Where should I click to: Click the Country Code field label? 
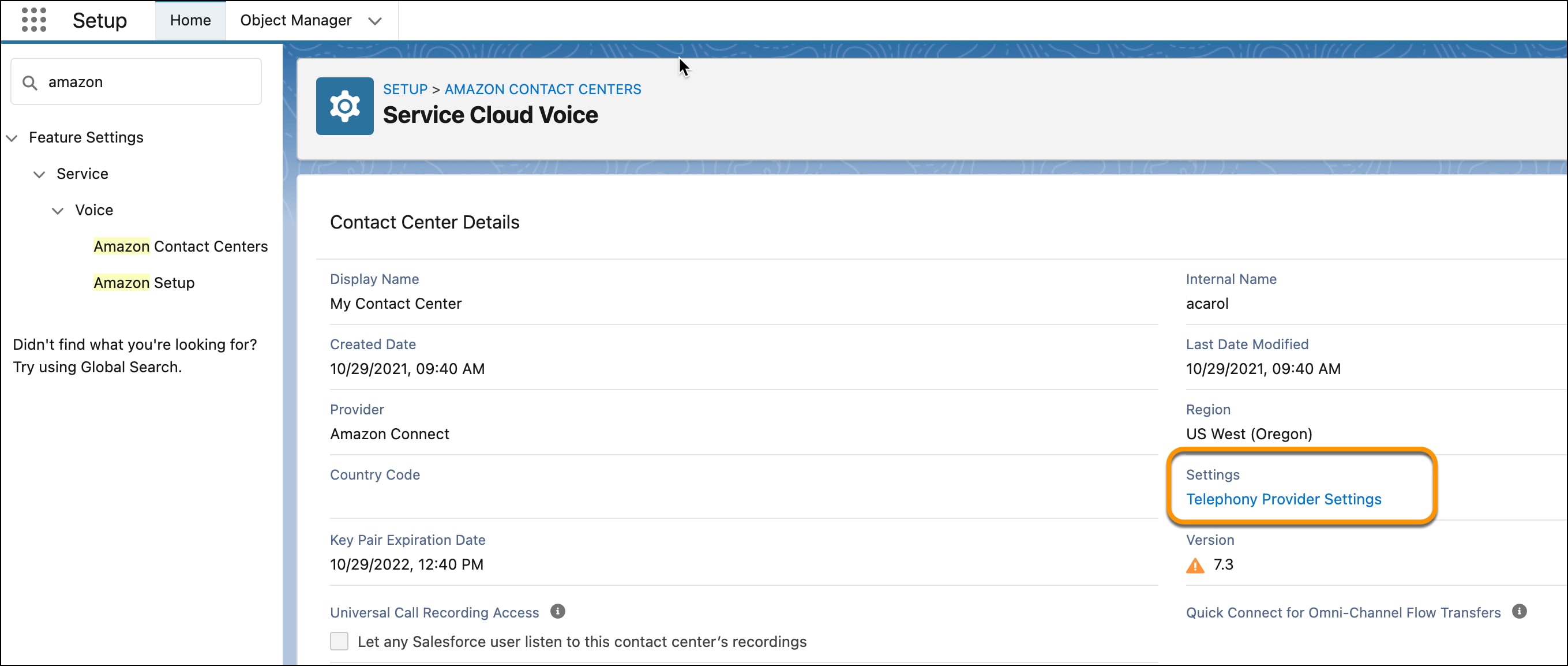375,474
